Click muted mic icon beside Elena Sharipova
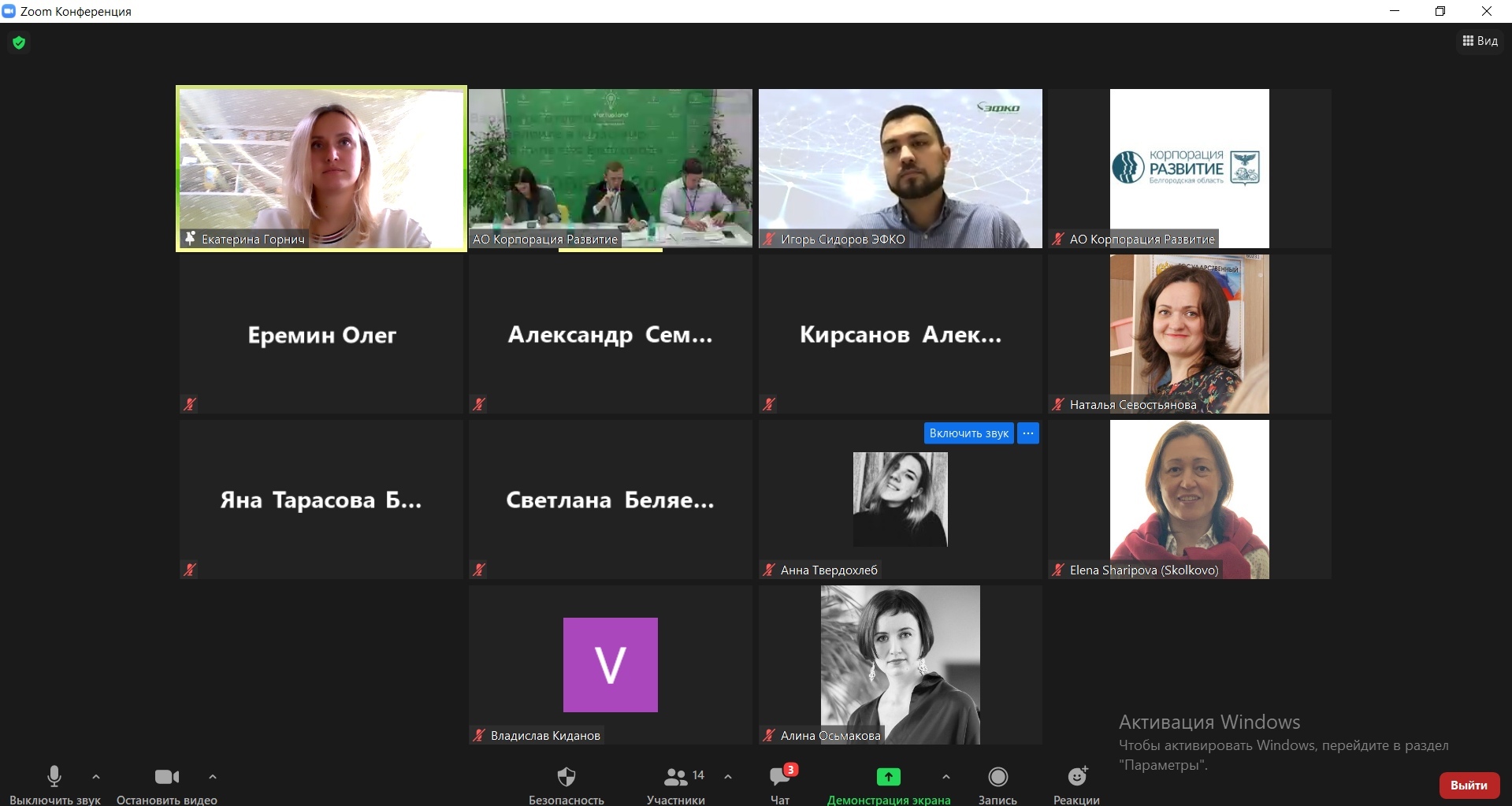Image resolution: width=1512 pixels, height=806 pixels. pyautogui.click(x=1058, y=570)
